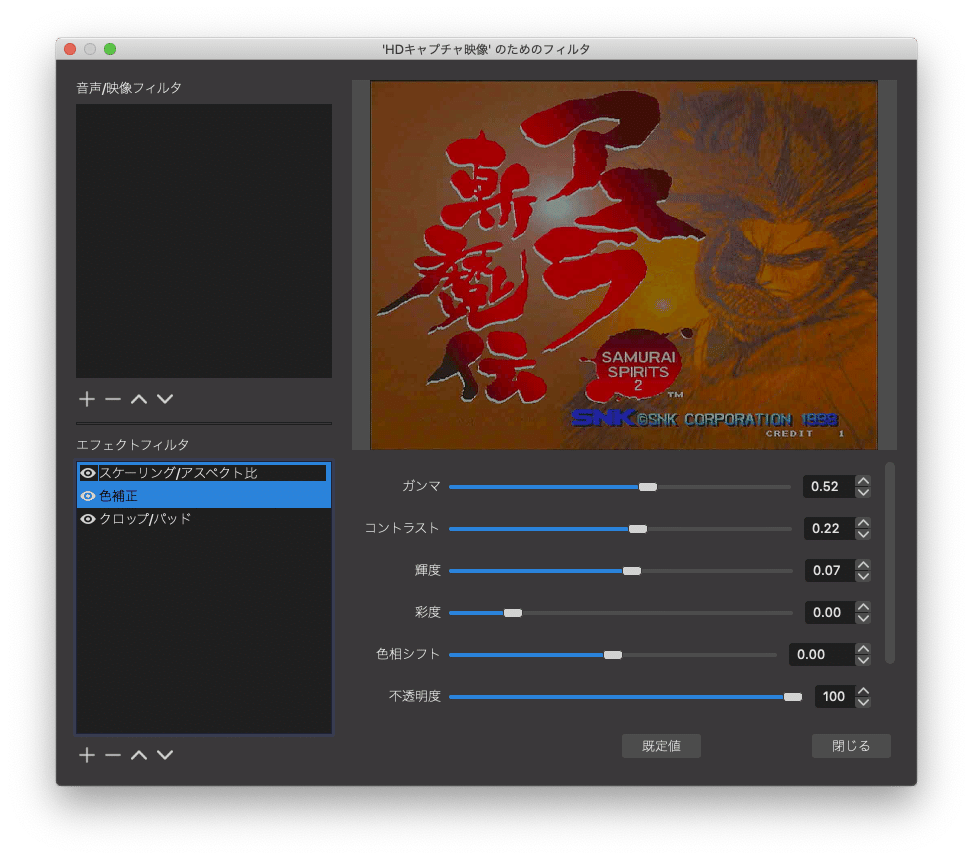Decrease 輝度 with down stepper arrow
Image resolution: width=973 pixels, height=860 pixels.
tap(863, 576)
